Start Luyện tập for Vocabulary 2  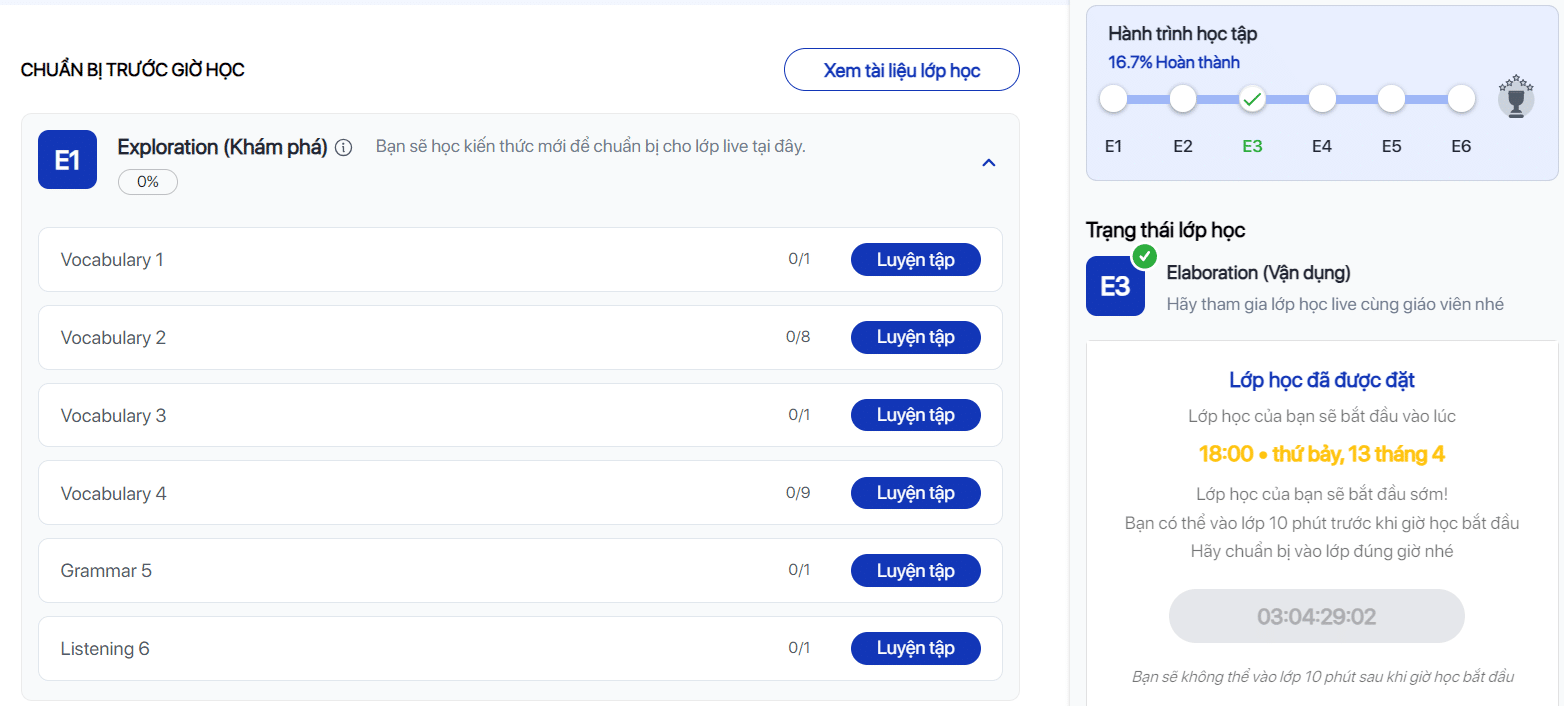(x=916, y=337)
